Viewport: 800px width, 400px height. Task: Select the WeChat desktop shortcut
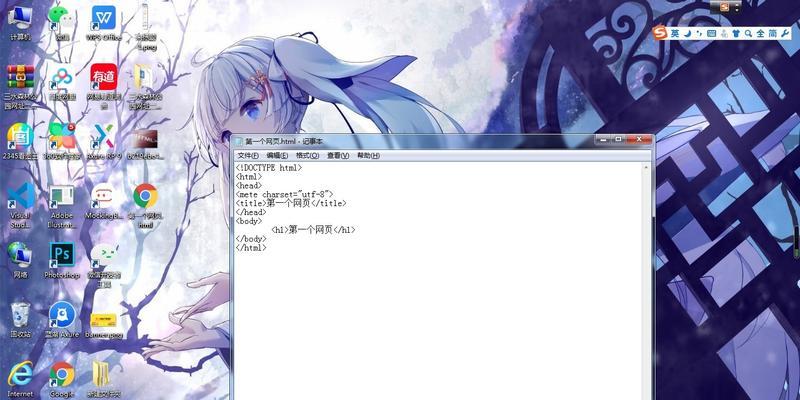[x=62, y=23]
